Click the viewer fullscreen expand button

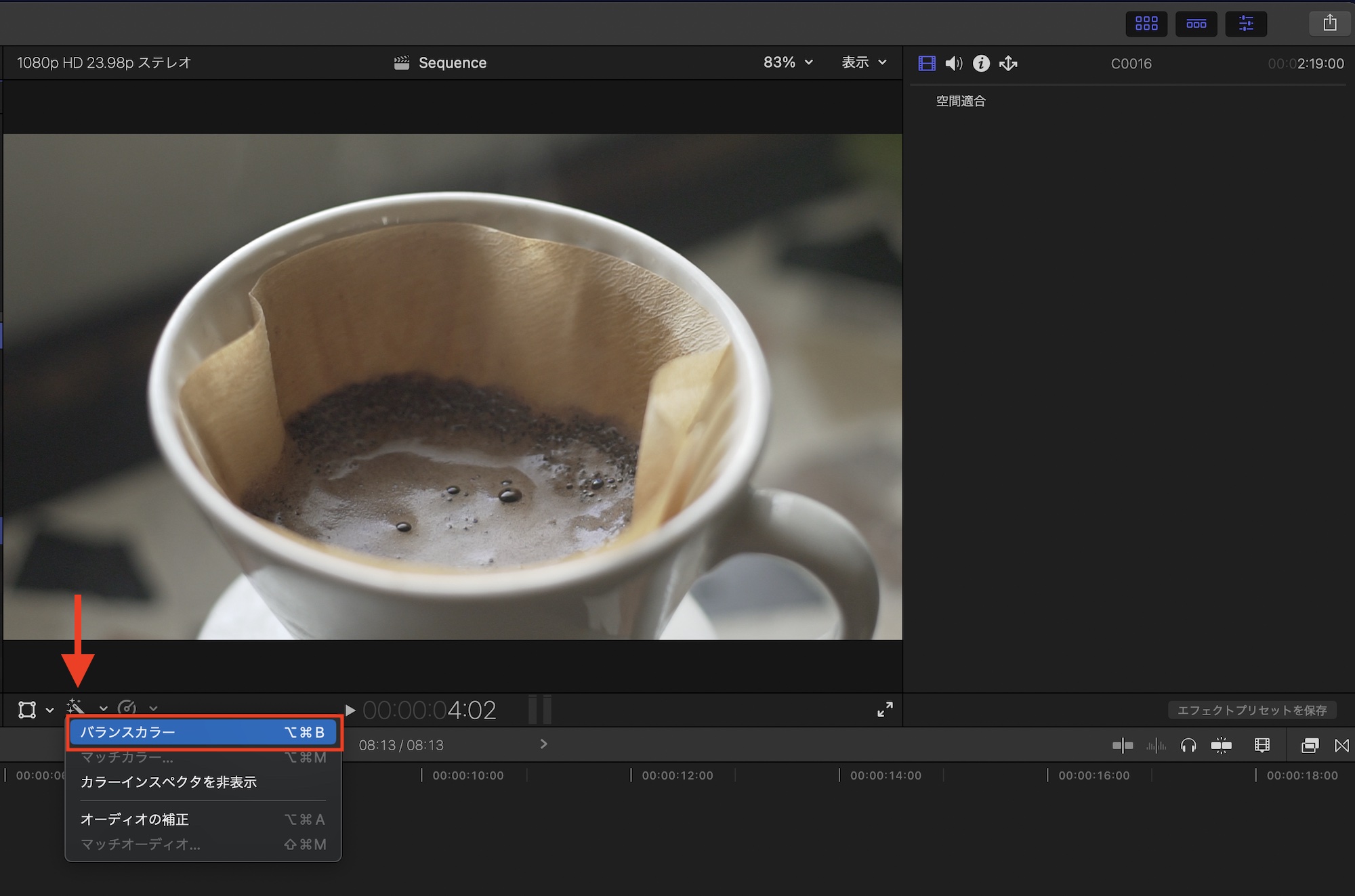[x=885, y=710]
